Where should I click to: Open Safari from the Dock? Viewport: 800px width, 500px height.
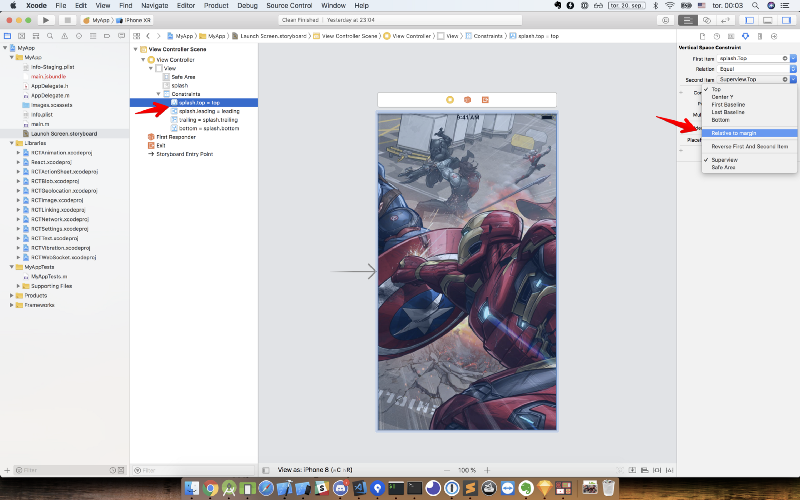pos(266,488)
